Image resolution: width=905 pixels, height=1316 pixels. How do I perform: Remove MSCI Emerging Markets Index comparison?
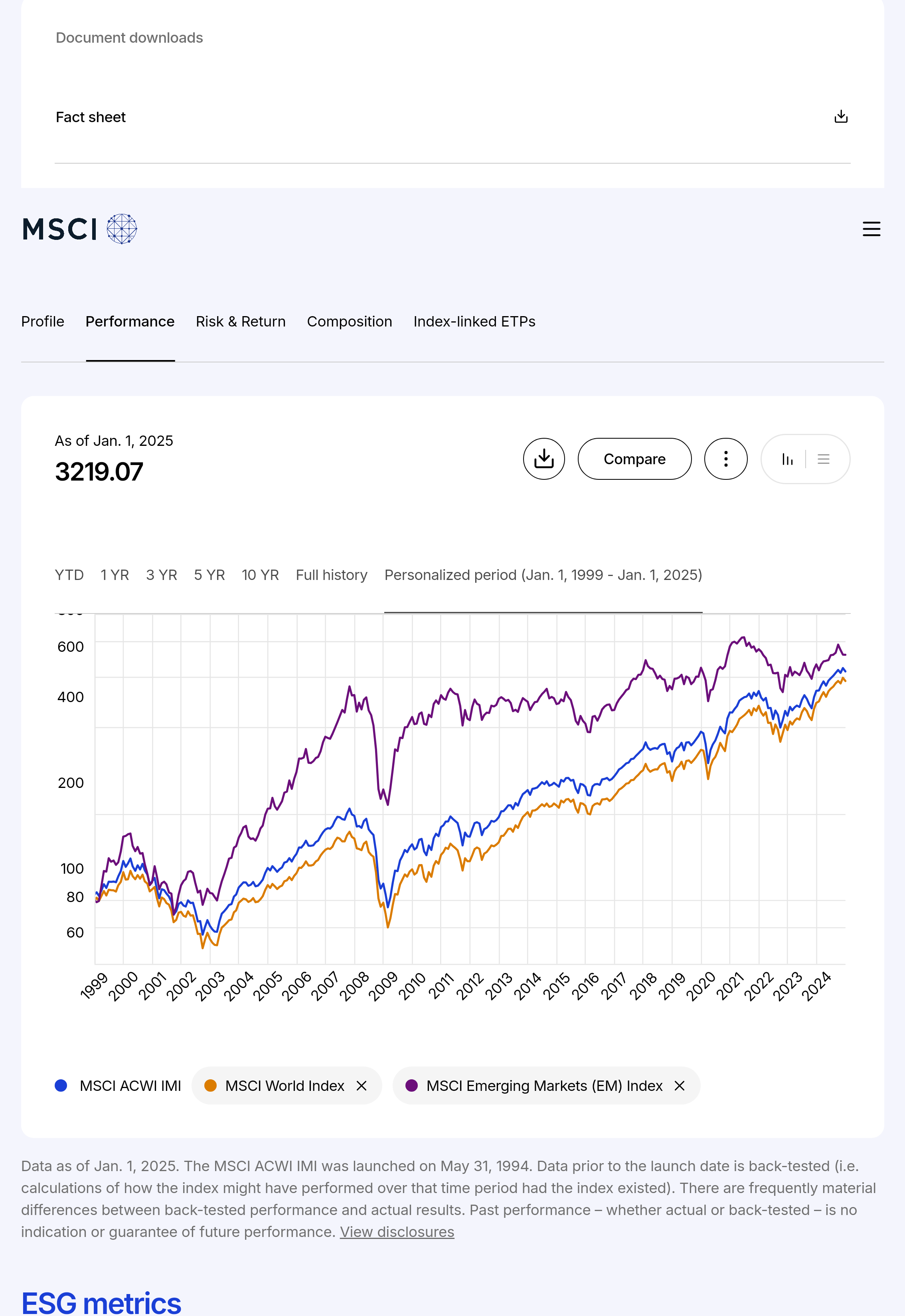(679, 1086)
